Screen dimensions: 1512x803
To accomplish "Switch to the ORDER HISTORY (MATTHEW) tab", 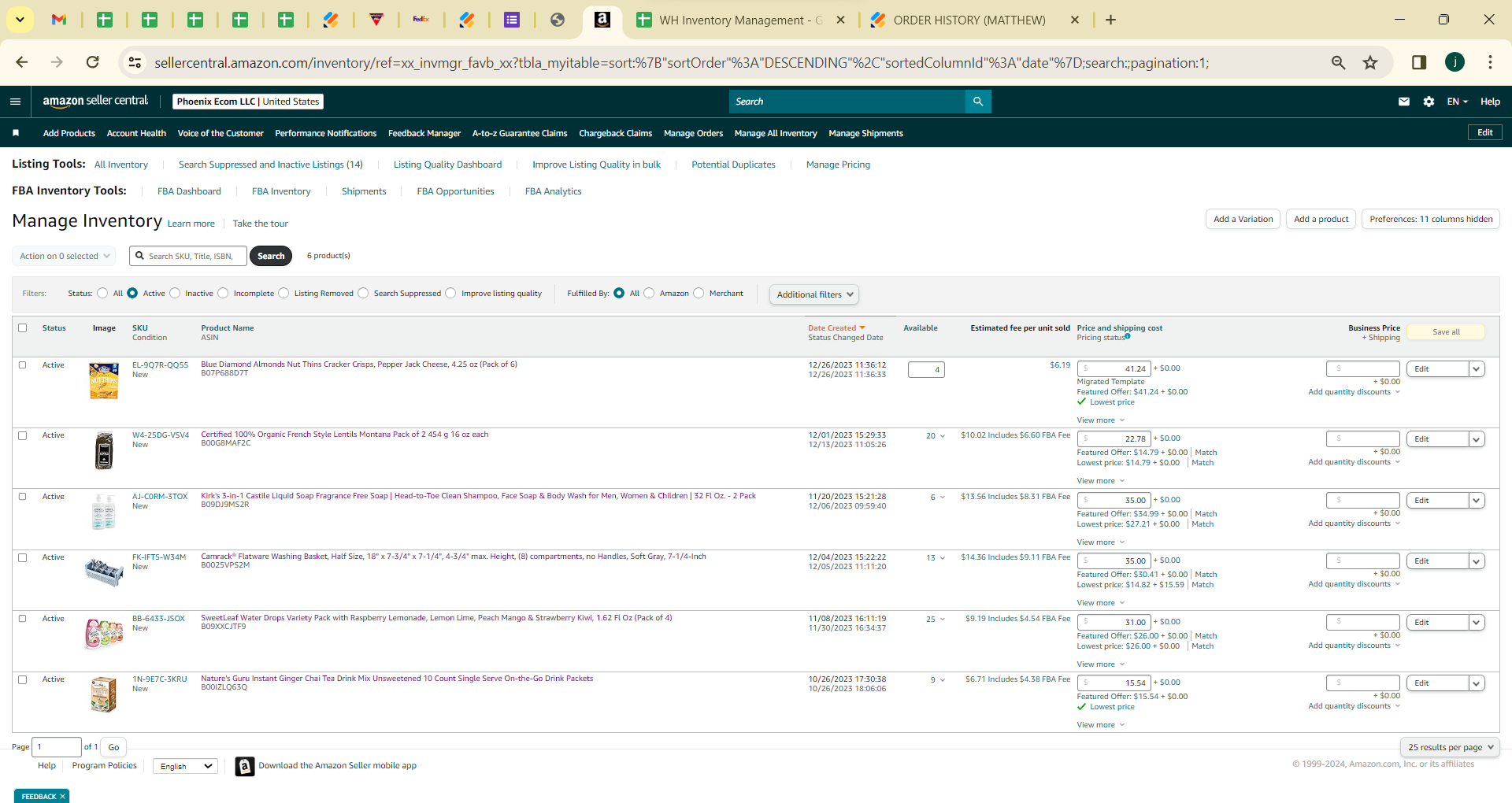I will click(969, 20).
